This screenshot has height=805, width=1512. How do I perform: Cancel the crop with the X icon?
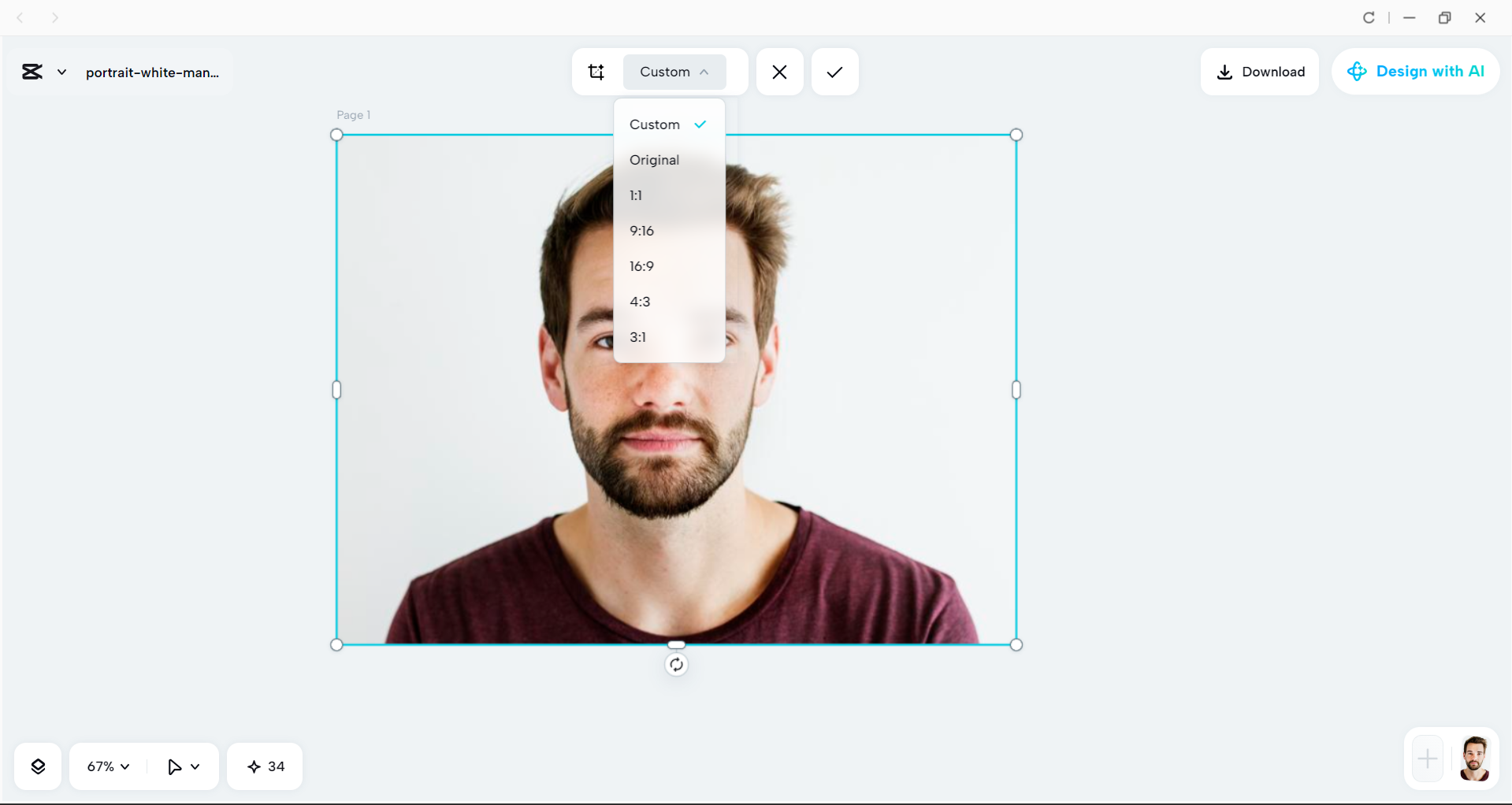coord(779,72)
